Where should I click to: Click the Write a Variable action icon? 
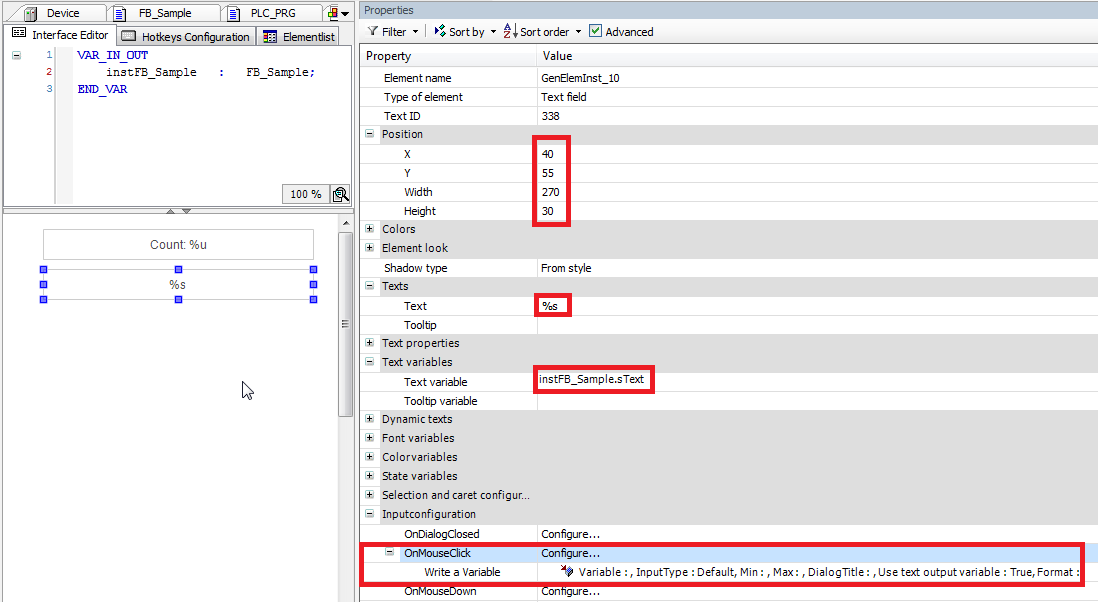(x=567, y=572)
